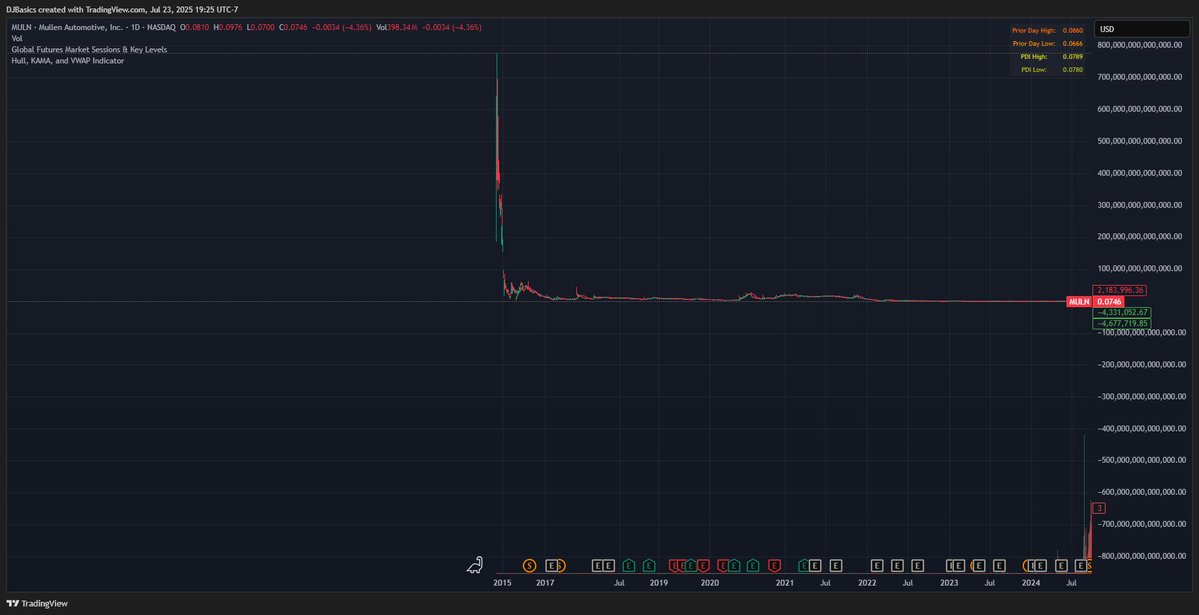Viewport: 1199px width, 615px height.
Task: Click the 2023 label on the time axis
Action: tap(949, 583)
